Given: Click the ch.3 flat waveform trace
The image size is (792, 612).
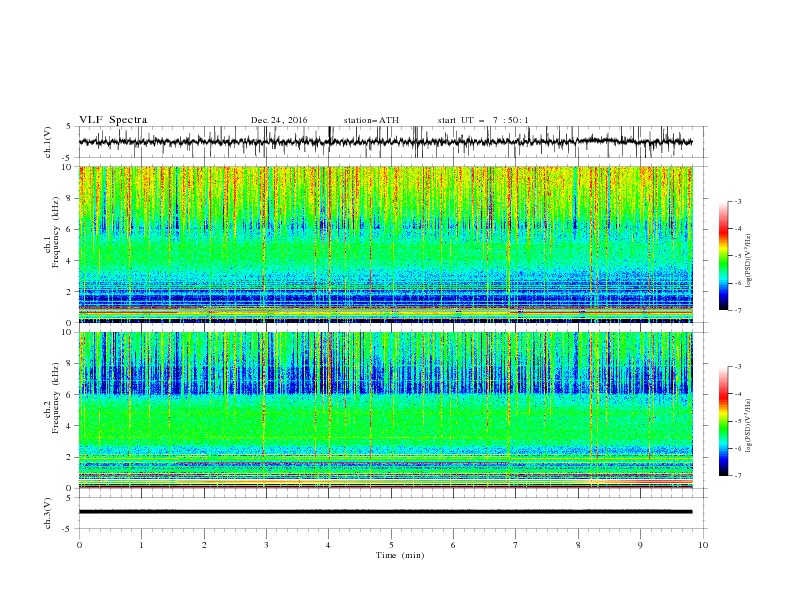Looking at the screenshot, I should [x=385, y=512].
